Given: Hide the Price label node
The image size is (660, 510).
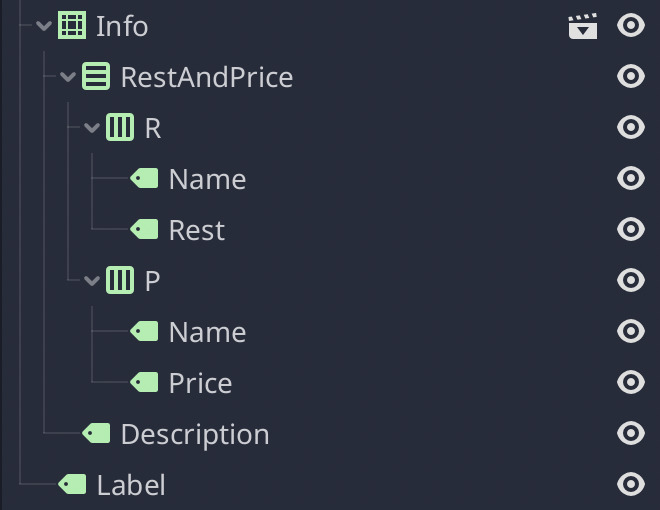Looking at the screenshot, I should pos(631,382).
